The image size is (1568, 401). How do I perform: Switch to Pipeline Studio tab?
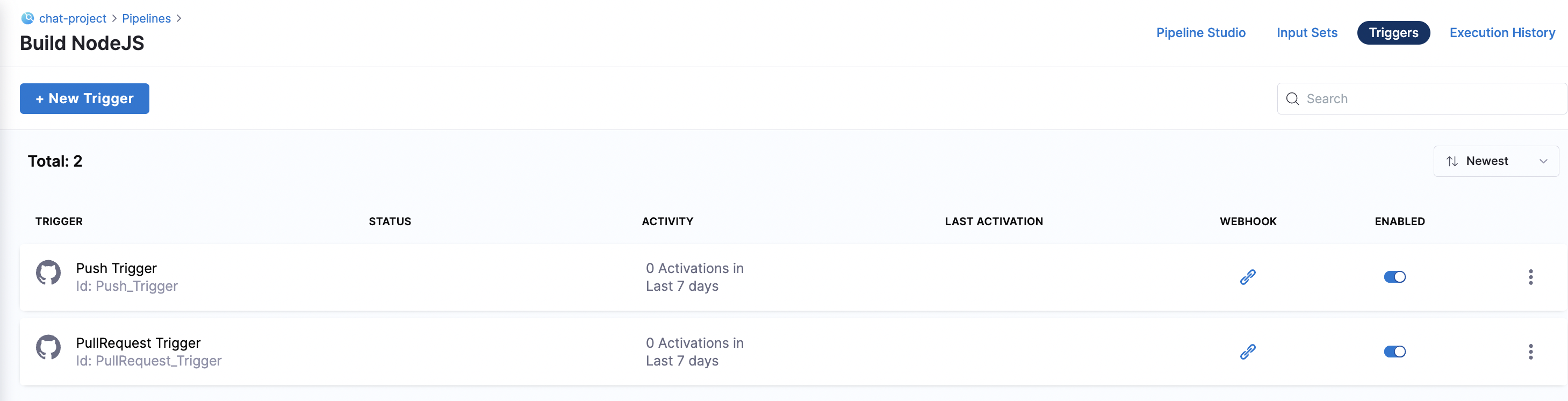[1200, 33]
